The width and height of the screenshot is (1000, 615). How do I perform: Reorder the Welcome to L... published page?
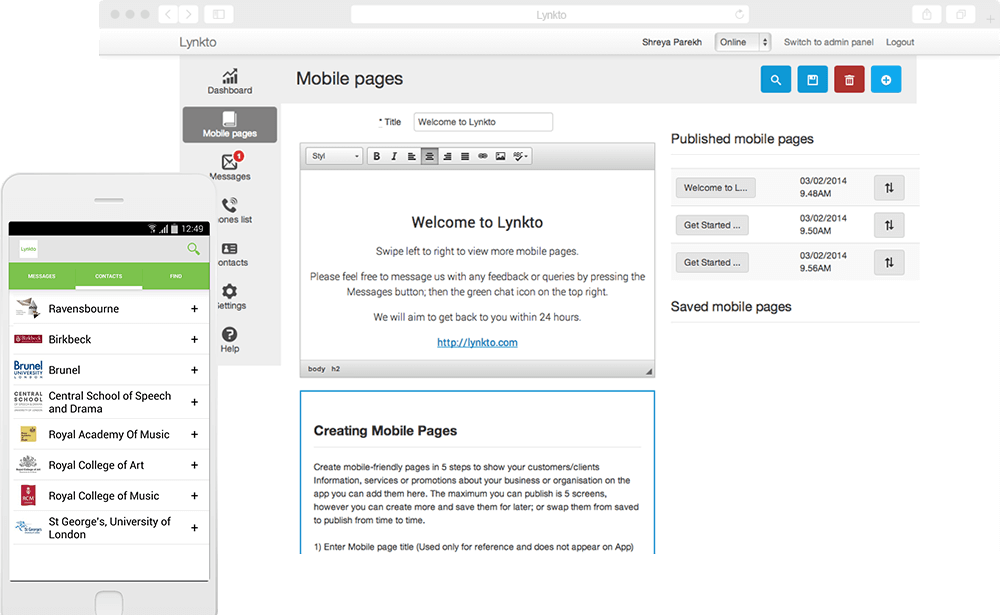(889, 188)
